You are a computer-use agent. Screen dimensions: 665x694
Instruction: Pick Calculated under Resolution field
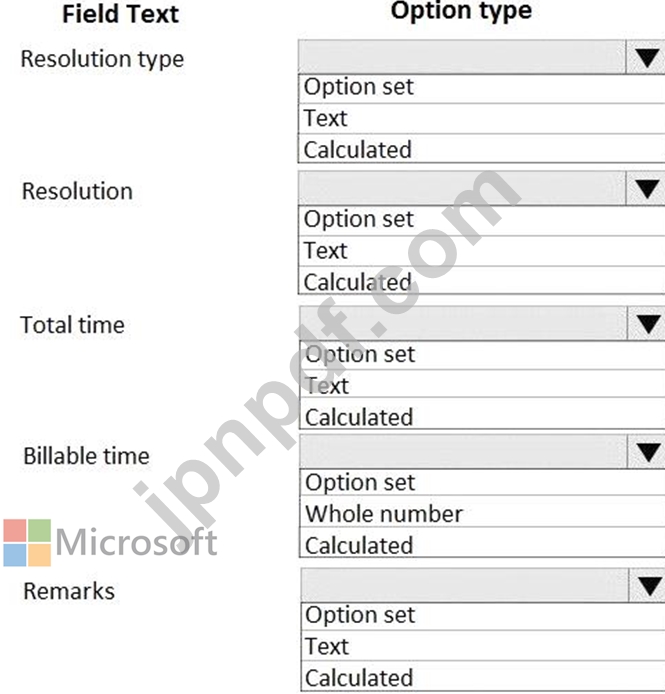coord(482,280)
